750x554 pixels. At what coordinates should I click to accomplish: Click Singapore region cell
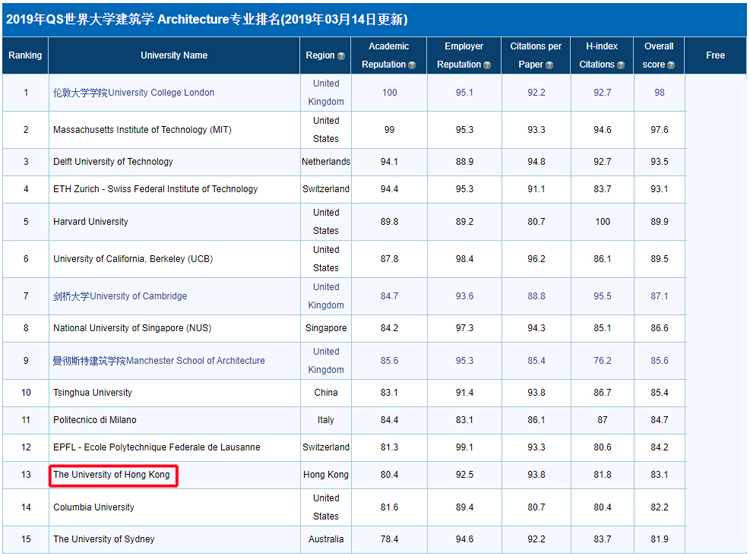[x=326, y=328]
